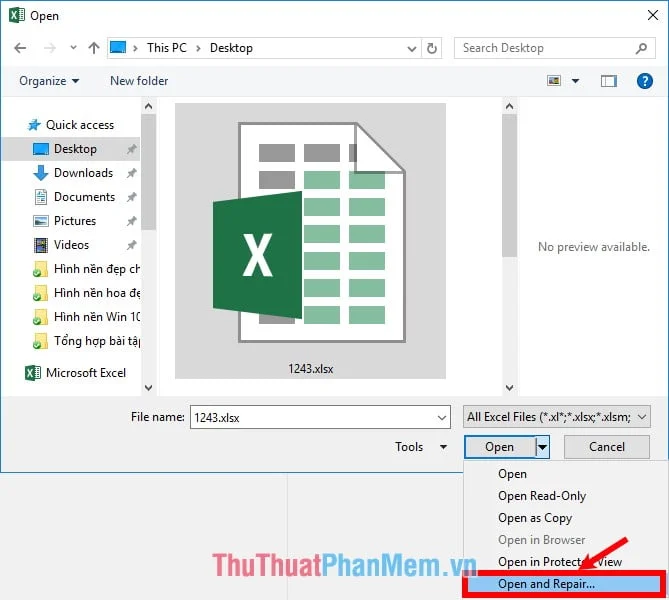Open the 'Hình nền hoa' folder
This screenshot has height=600, width=669.
click(x=97, y=293)
